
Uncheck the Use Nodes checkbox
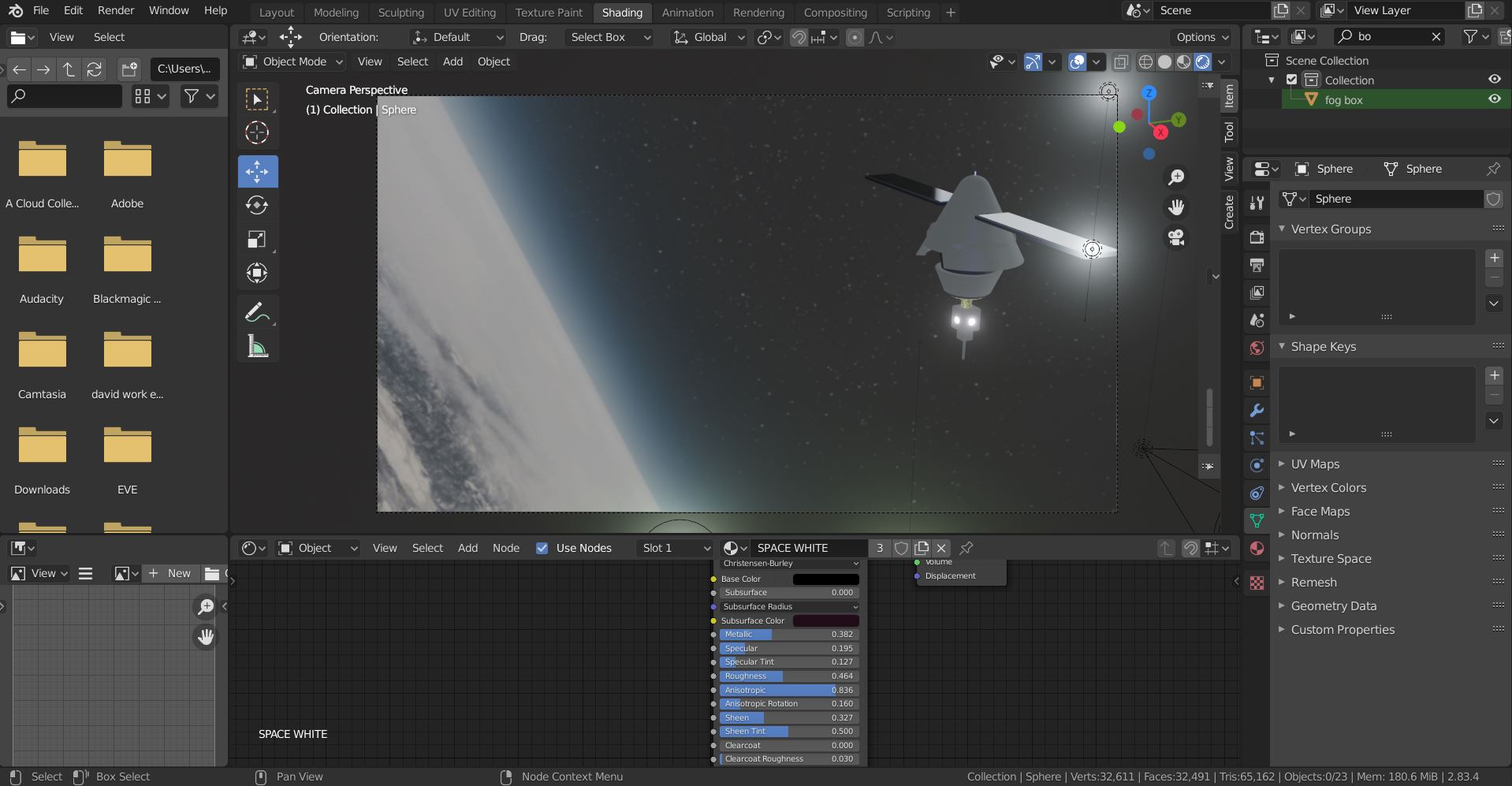point(542,548)
